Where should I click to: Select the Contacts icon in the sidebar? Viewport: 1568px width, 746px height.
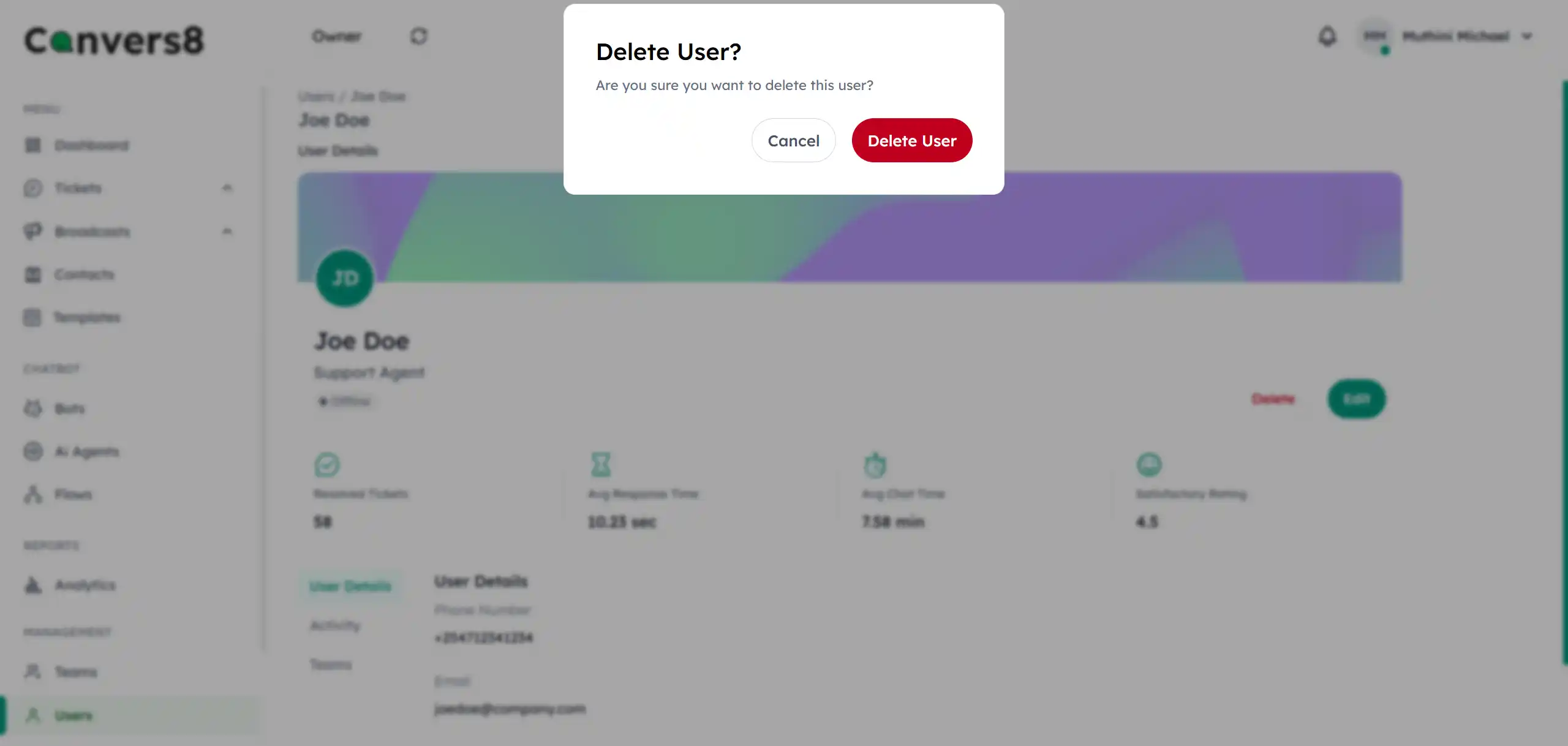34,274
